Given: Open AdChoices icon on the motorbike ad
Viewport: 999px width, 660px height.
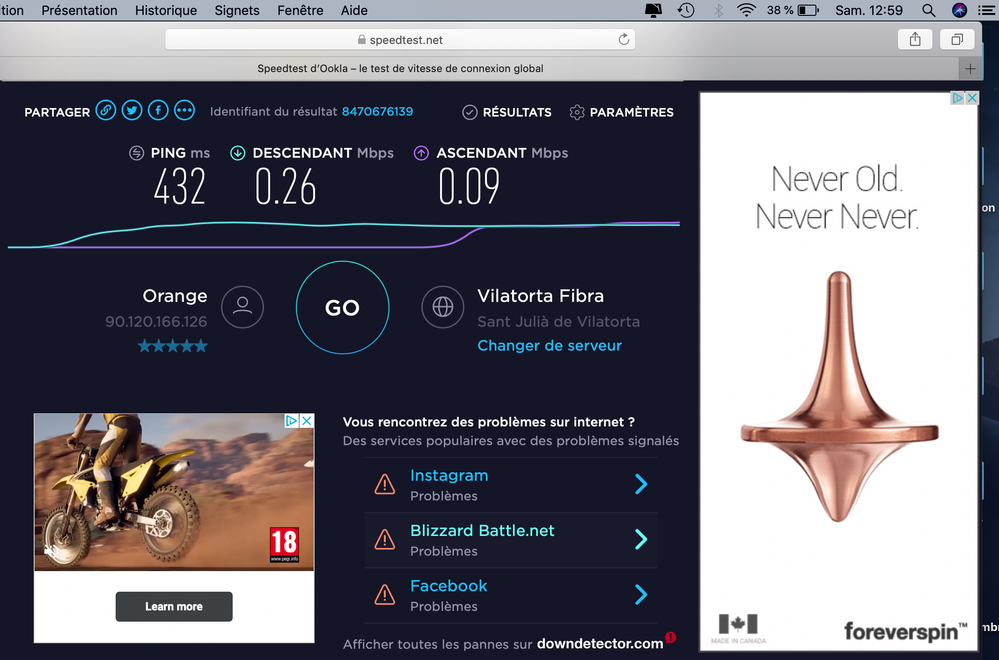Looking at the screenshot, I should point(292,420).
